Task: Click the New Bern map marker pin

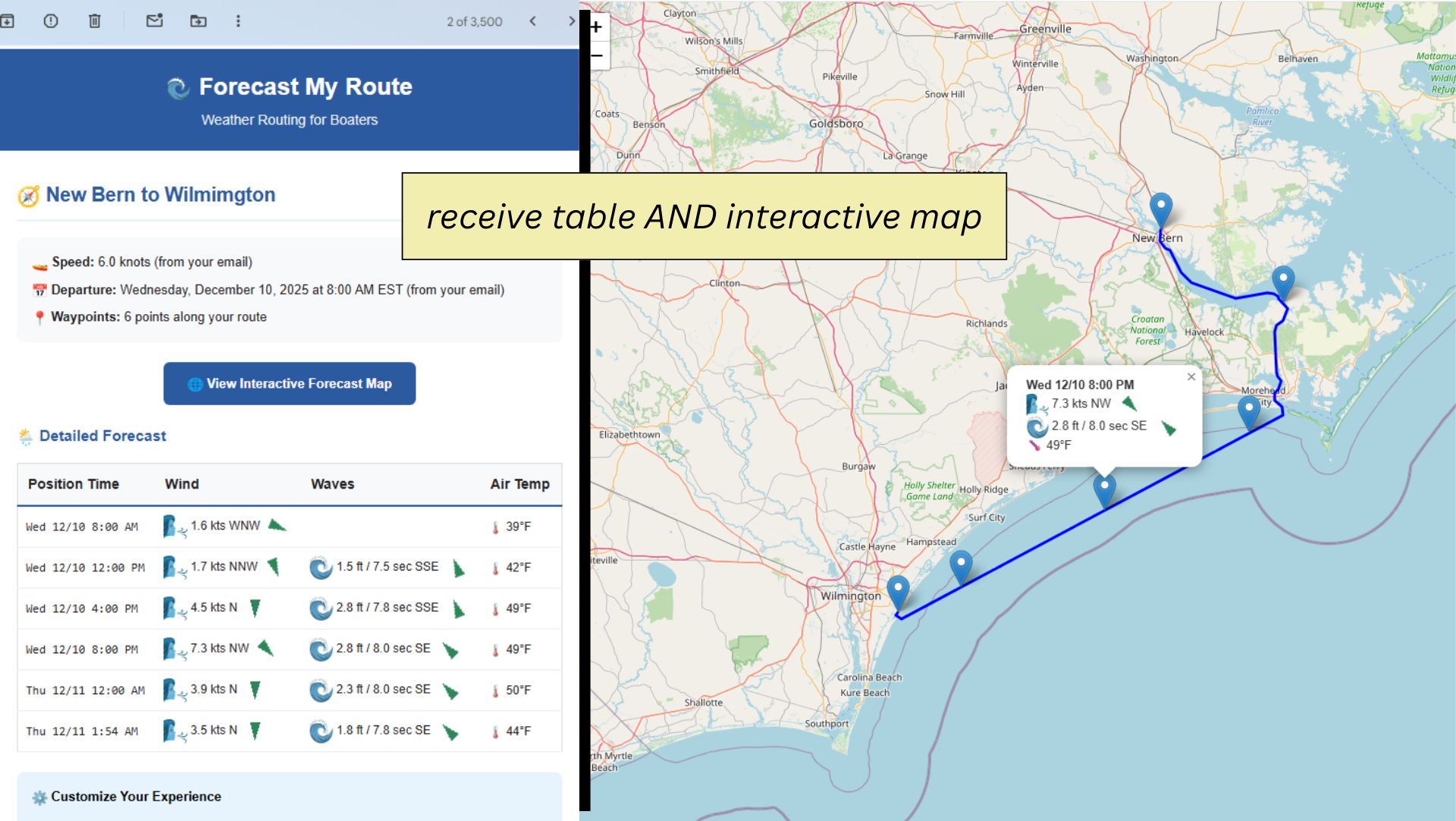Action: pos(1161,208)
